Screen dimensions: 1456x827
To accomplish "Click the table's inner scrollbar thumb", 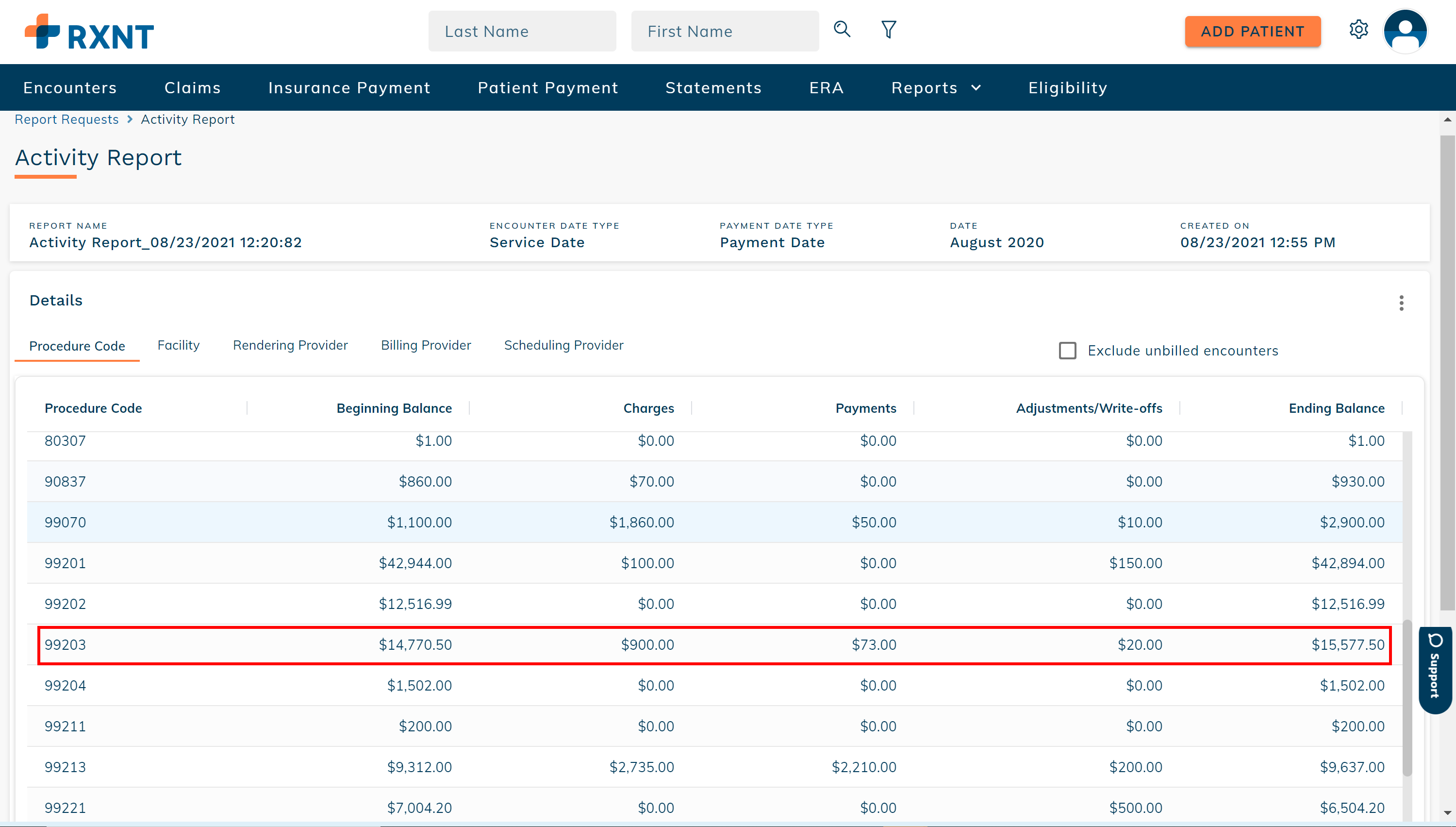I will click(1407, 697).
